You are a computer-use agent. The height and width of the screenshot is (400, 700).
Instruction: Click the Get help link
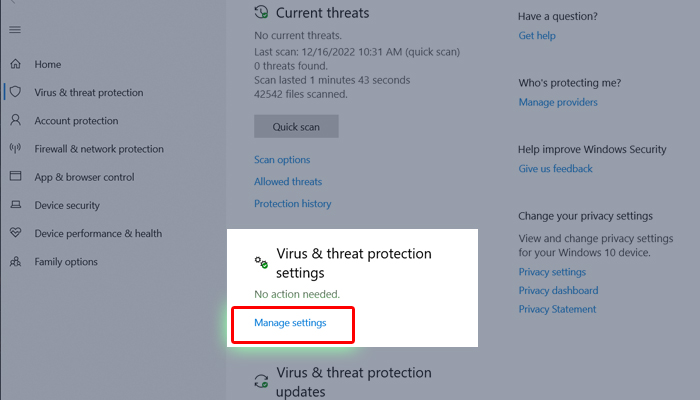537,36
